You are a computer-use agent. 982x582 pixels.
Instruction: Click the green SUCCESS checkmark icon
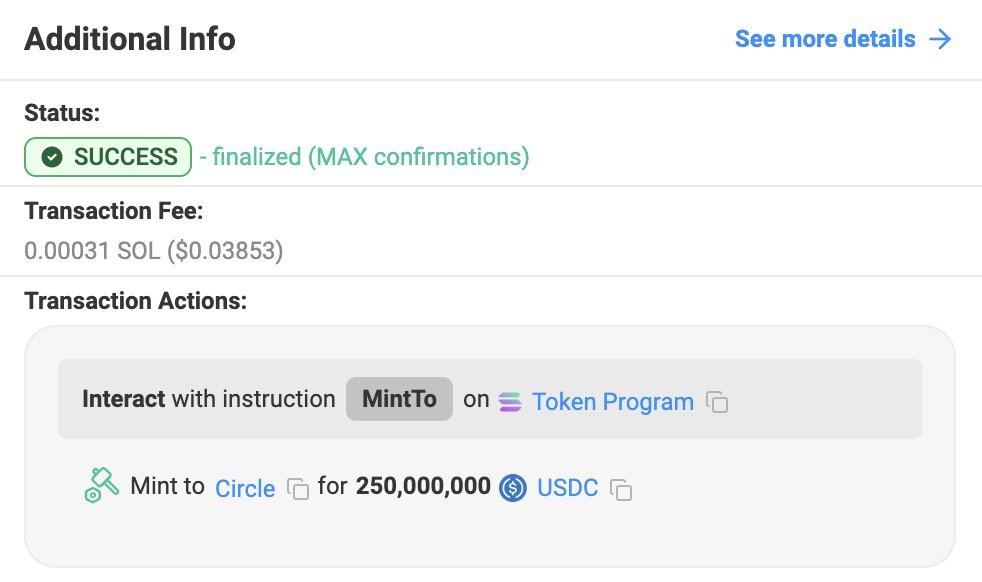[x=53, y=157]
